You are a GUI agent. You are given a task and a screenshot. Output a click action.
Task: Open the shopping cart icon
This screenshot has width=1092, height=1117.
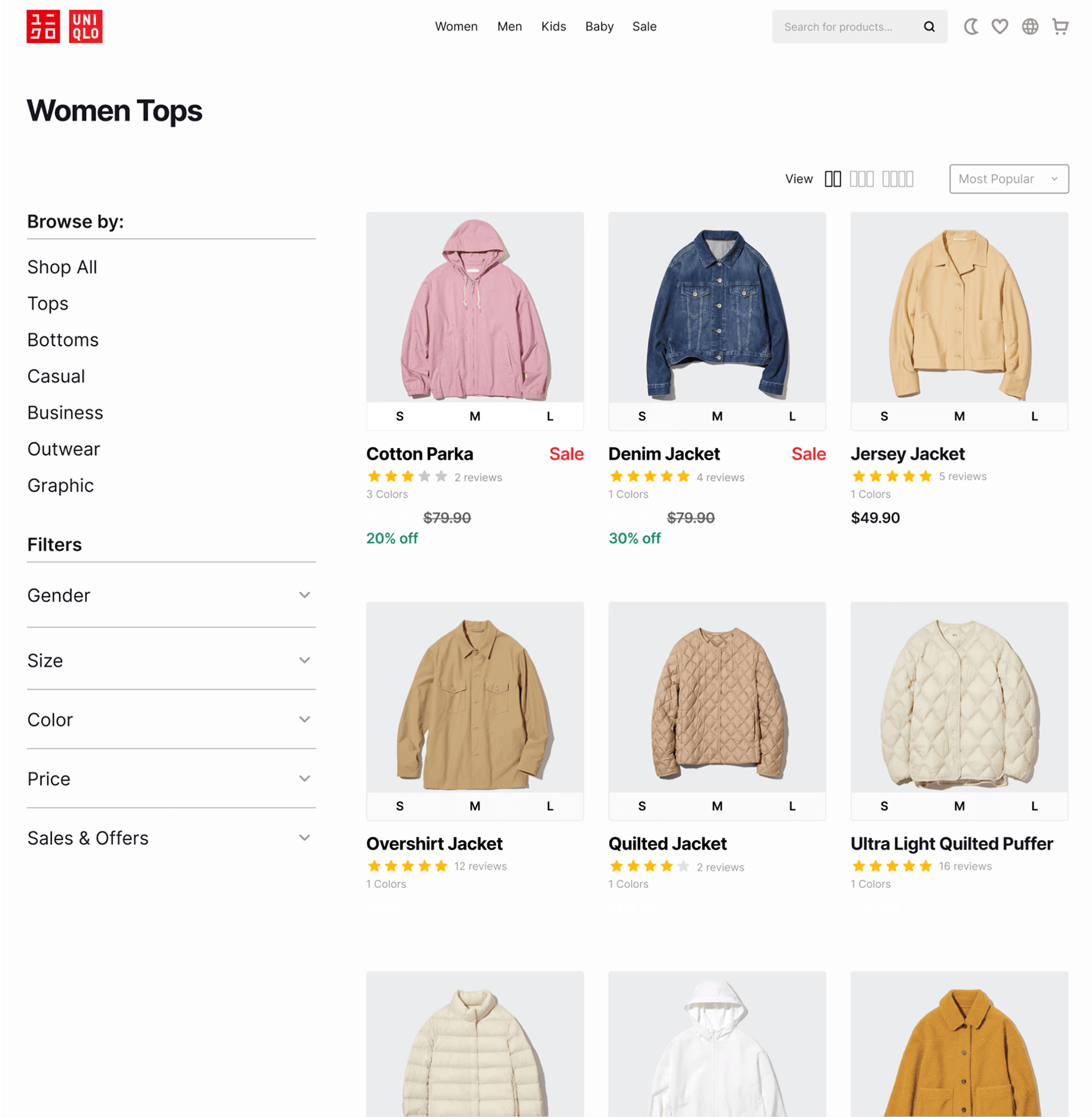point(1060,26)
